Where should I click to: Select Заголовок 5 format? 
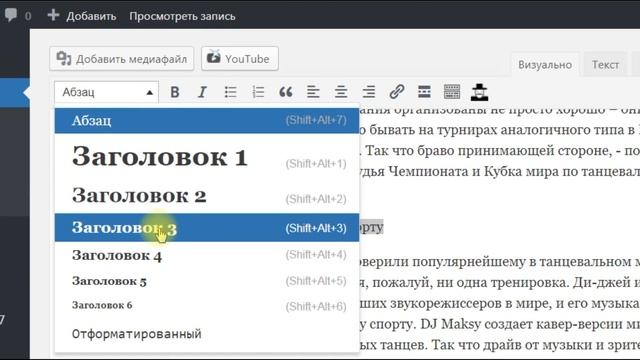coord(207,281)
